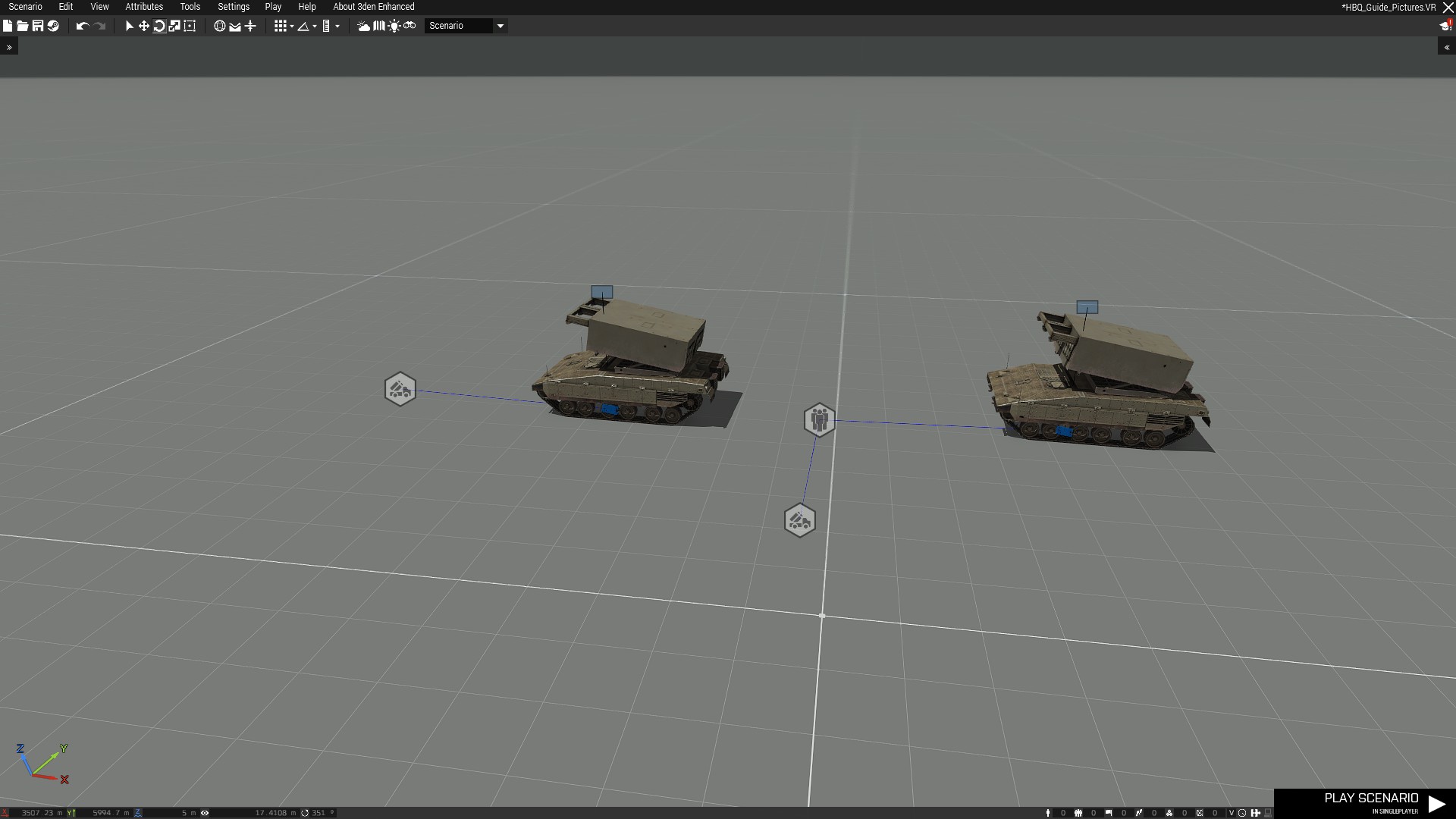
Task: Open the Attributes menu
Action: click(144, 7)
